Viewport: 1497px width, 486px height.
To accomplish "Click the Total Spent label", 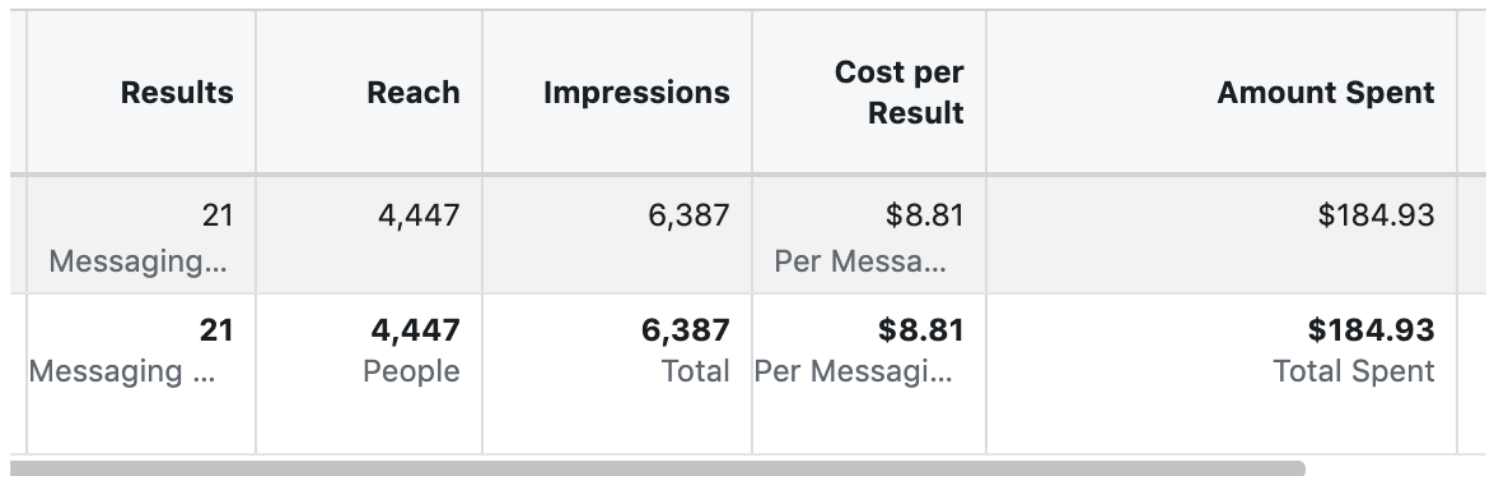I will coord(1354,371).
